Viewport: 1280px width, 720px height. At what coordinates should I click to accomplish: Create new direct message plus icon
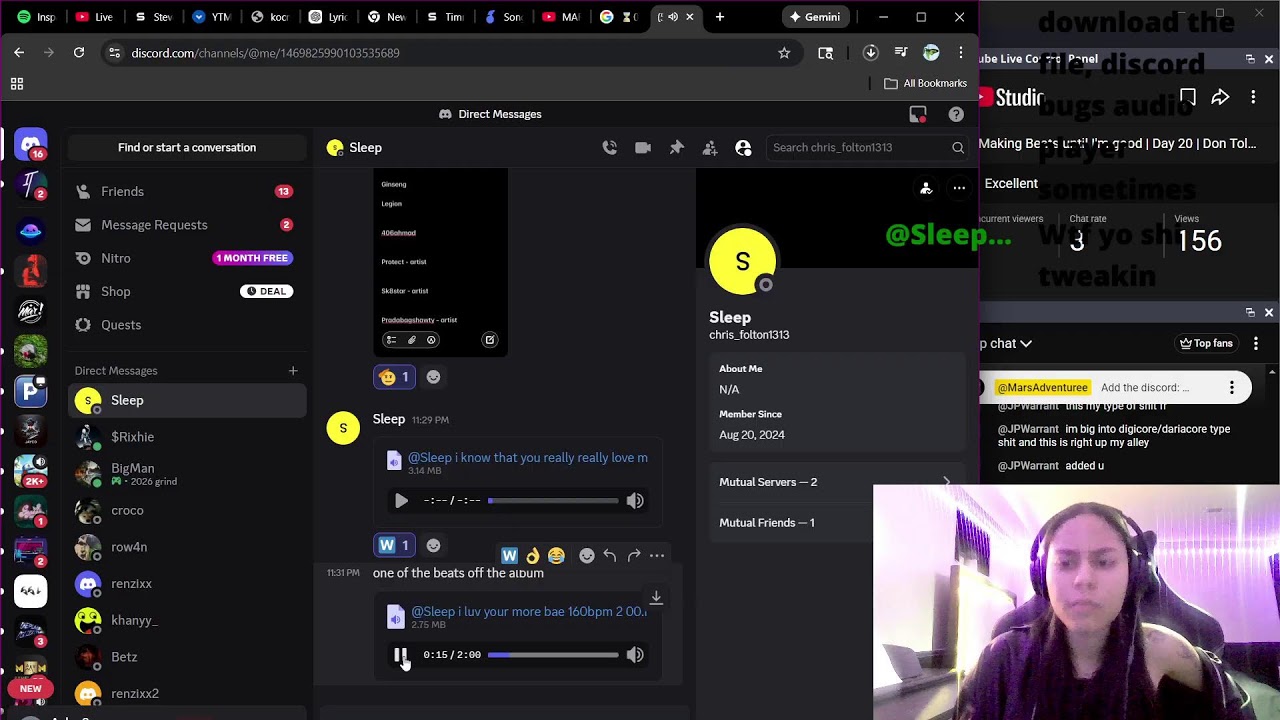point(293,371)
